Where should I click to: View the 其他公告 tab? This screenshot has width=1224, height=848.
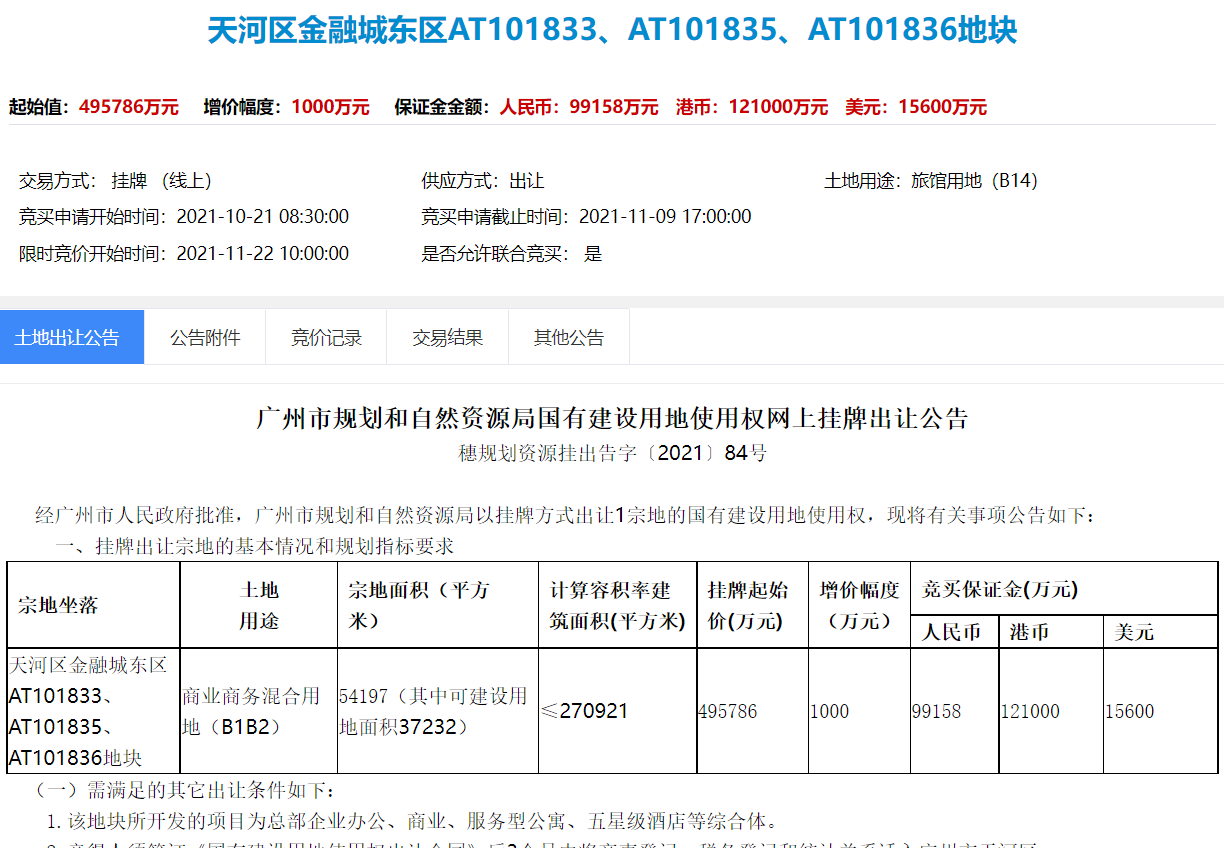click(x=569, y=337)
